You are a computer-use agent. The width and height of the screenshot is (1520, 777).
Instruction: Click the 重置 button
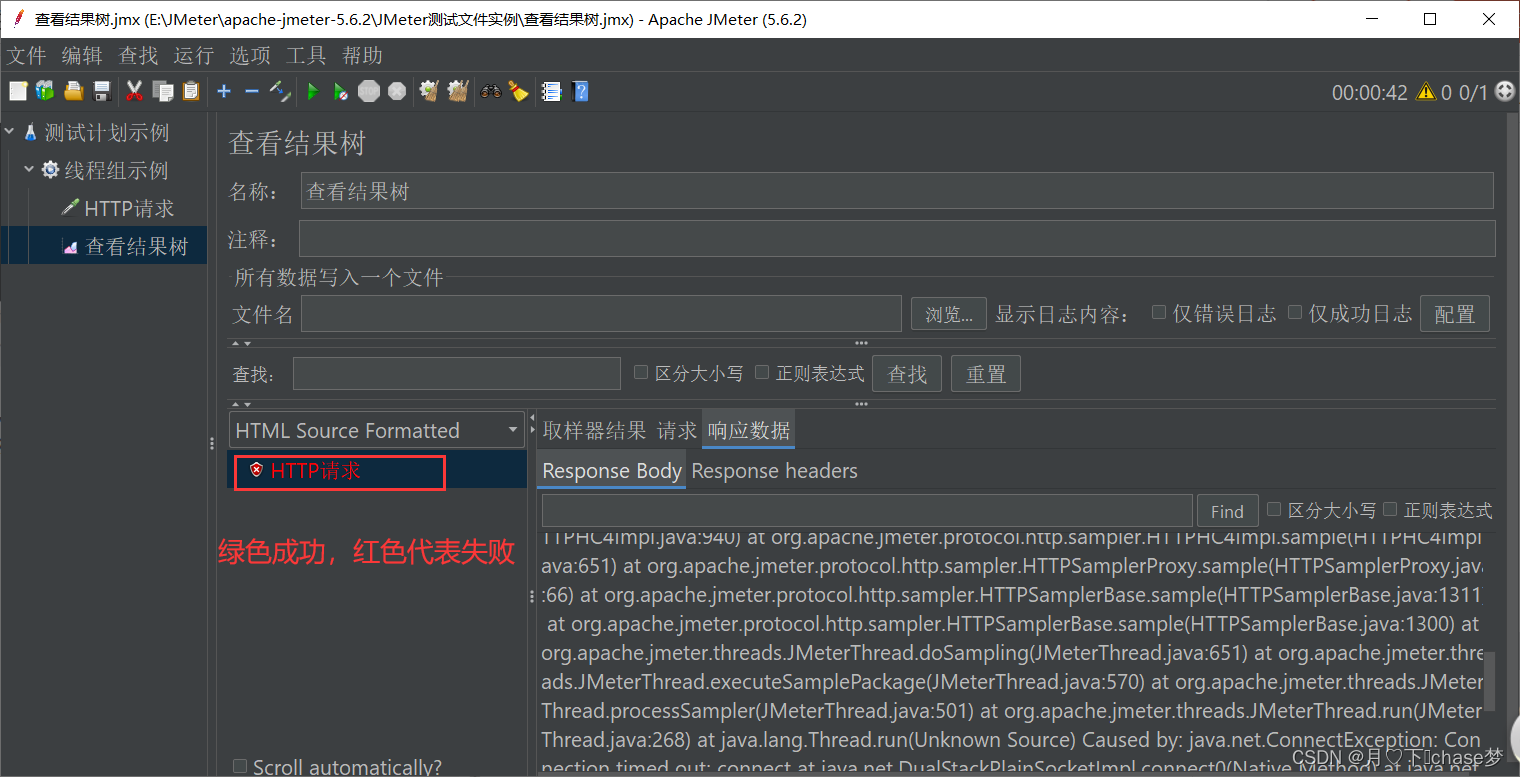pos(986,374)
